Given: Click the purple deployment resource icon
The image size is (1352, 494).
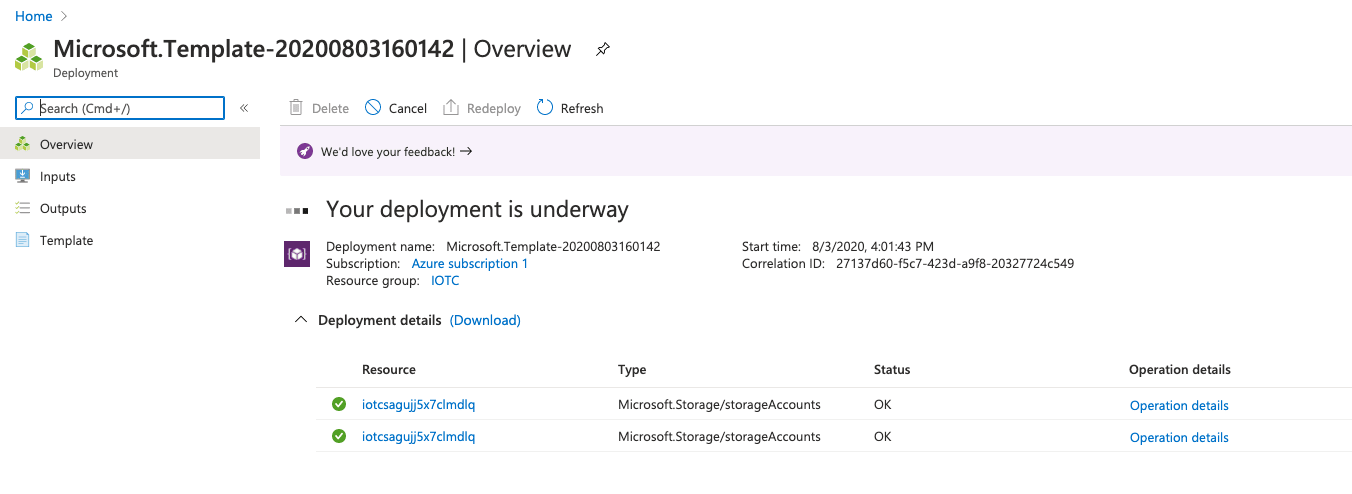Looking at the screenshot, I should click(297, 254).
